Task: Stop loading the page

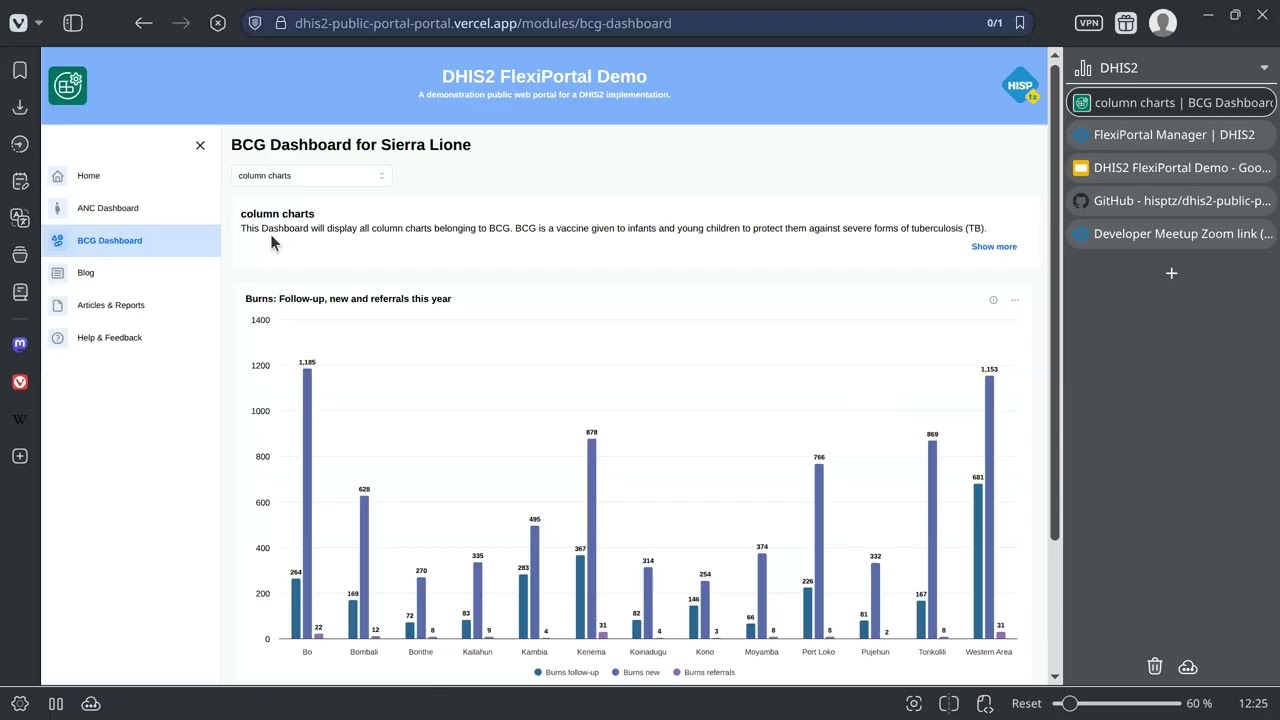Action: click(x=218, y=23)
